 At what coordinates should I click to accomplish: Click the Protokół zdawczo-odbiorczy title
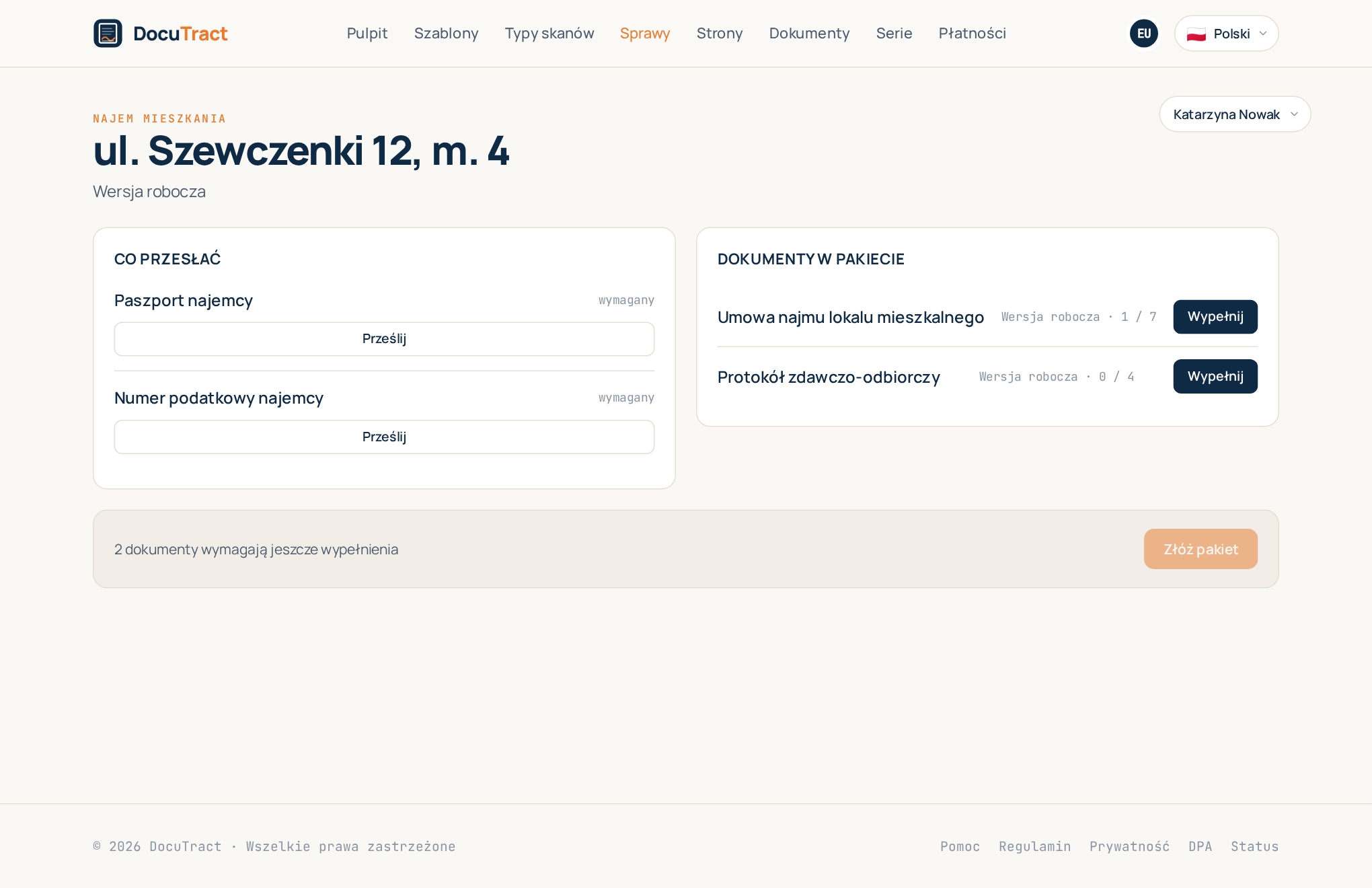pyautogui.click(x=829, y=377)
